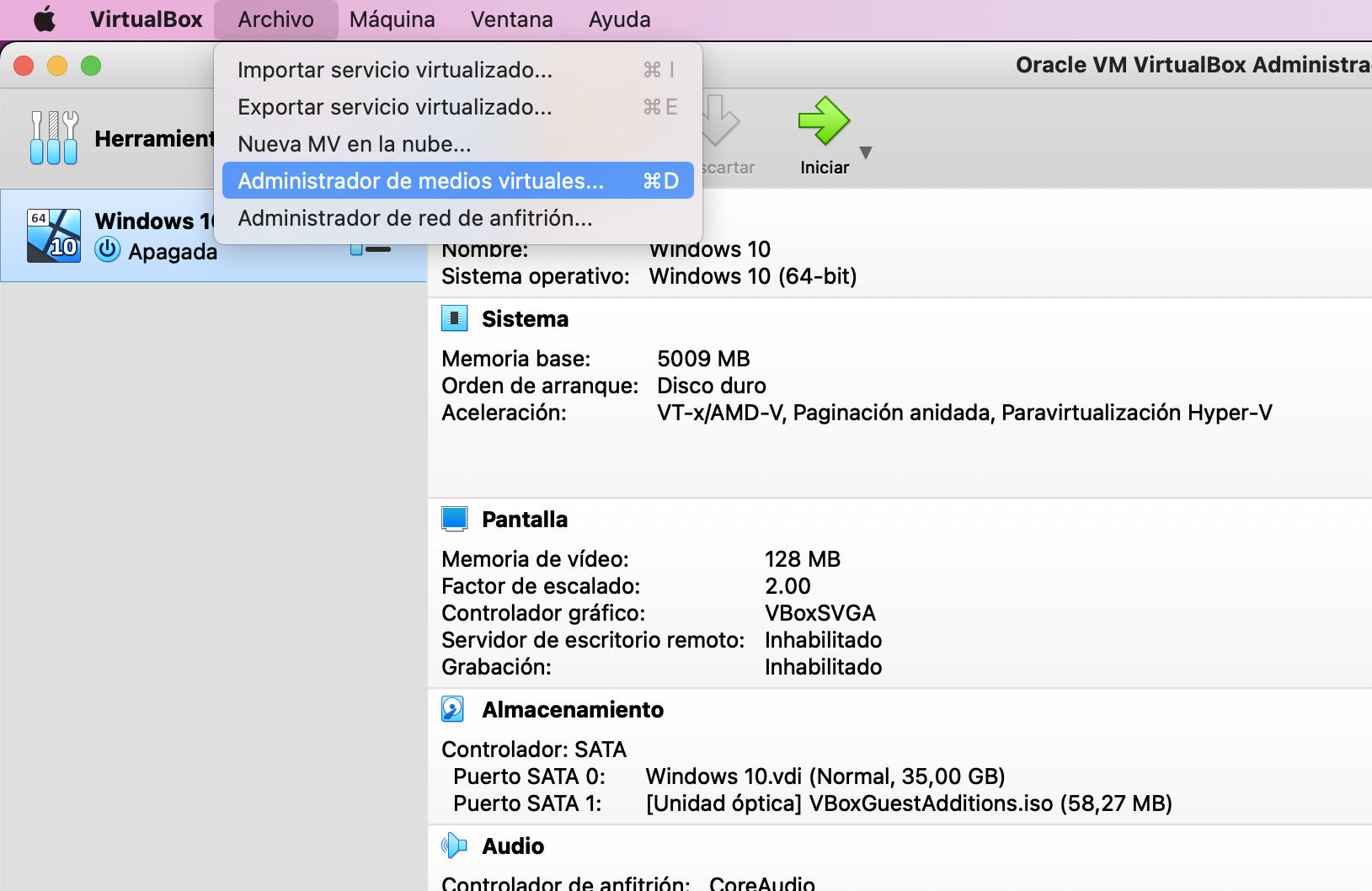
Task: Choose Administrador de medios virtuales
Action: [420, 181]
